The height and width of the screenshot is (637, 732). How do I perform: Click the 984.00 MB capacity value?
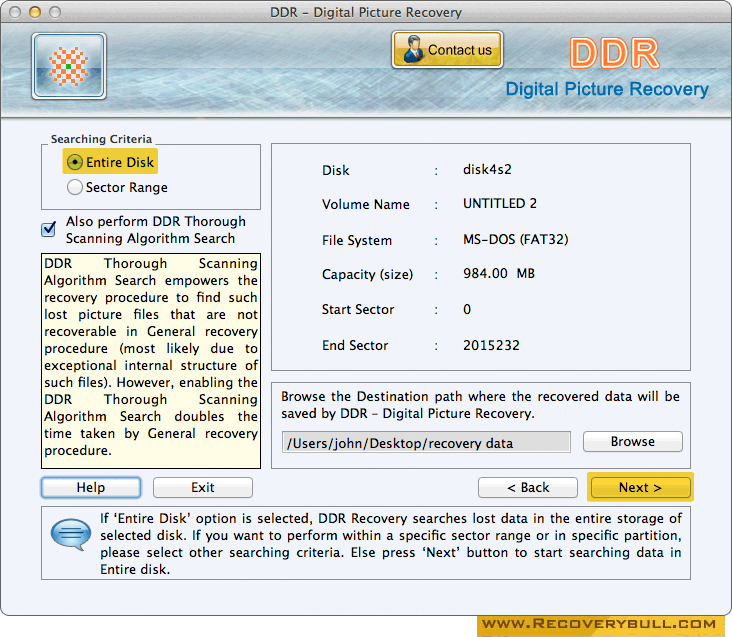pos(499,273)
